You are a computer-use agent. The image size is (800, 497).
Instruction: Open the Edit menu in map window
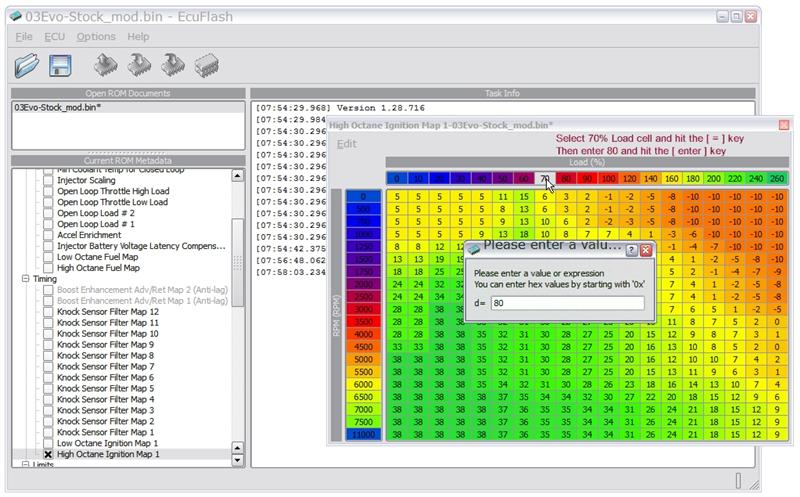point(346,143)
